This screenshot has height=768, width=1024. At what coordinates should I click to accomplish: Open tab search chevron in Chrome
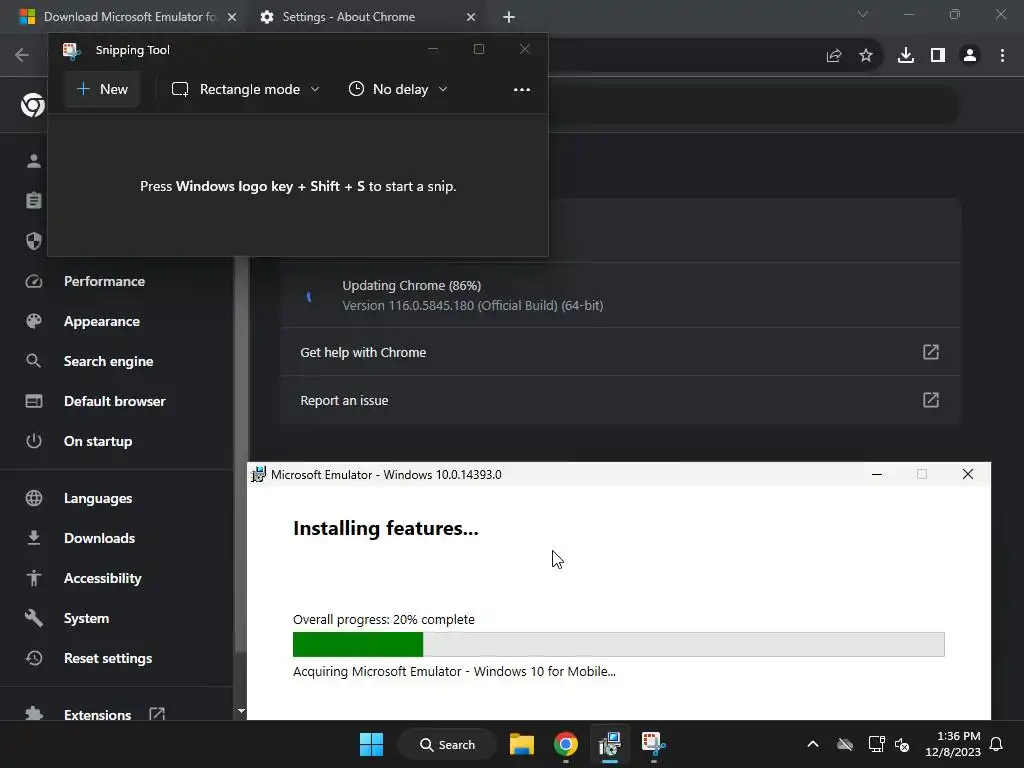point(863,14)
